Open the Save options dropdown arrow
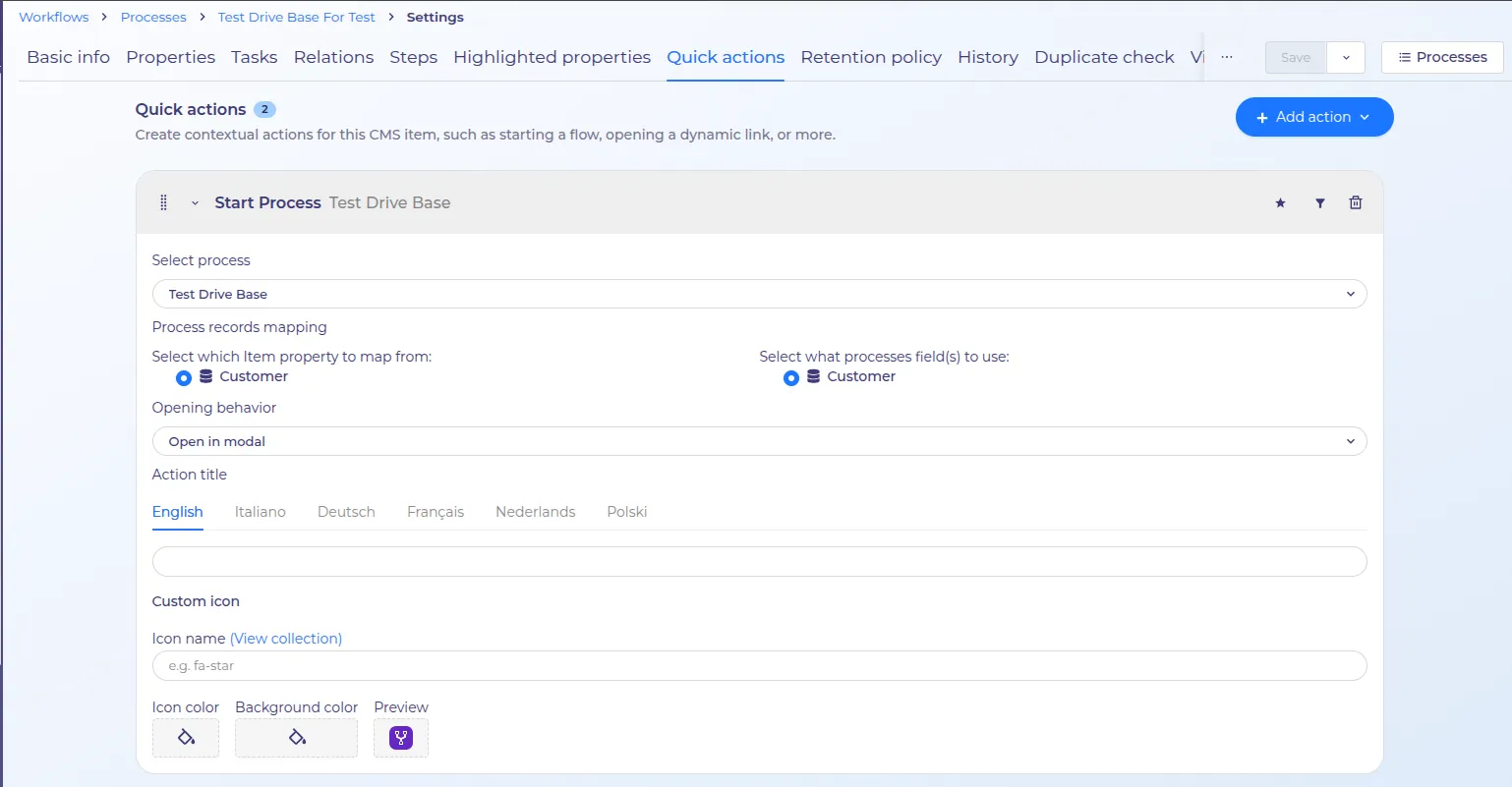The width and height of the screenshot is (1512, 787). (1346, 57)
